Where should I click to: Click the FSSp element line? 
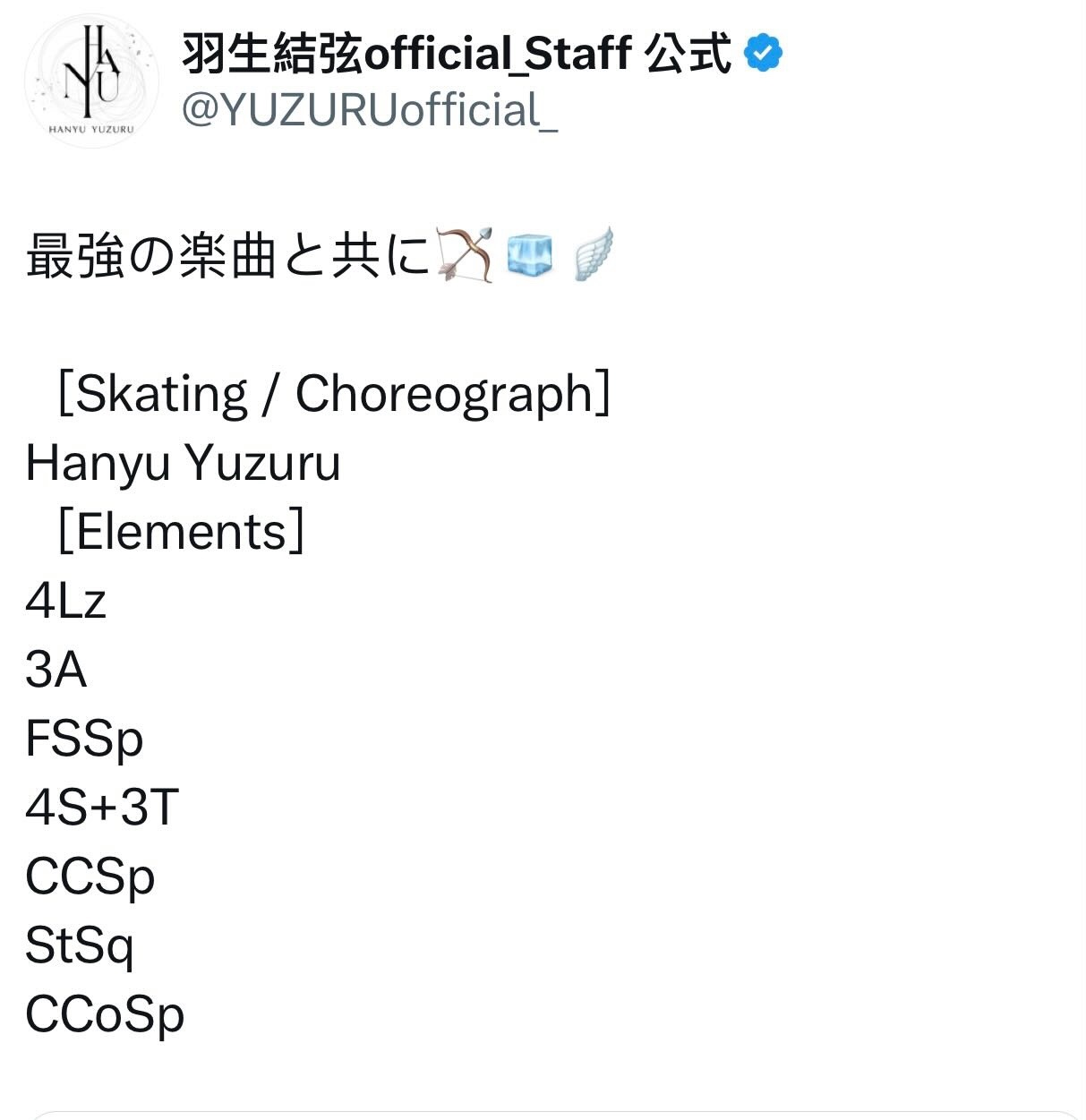[84, 740]
